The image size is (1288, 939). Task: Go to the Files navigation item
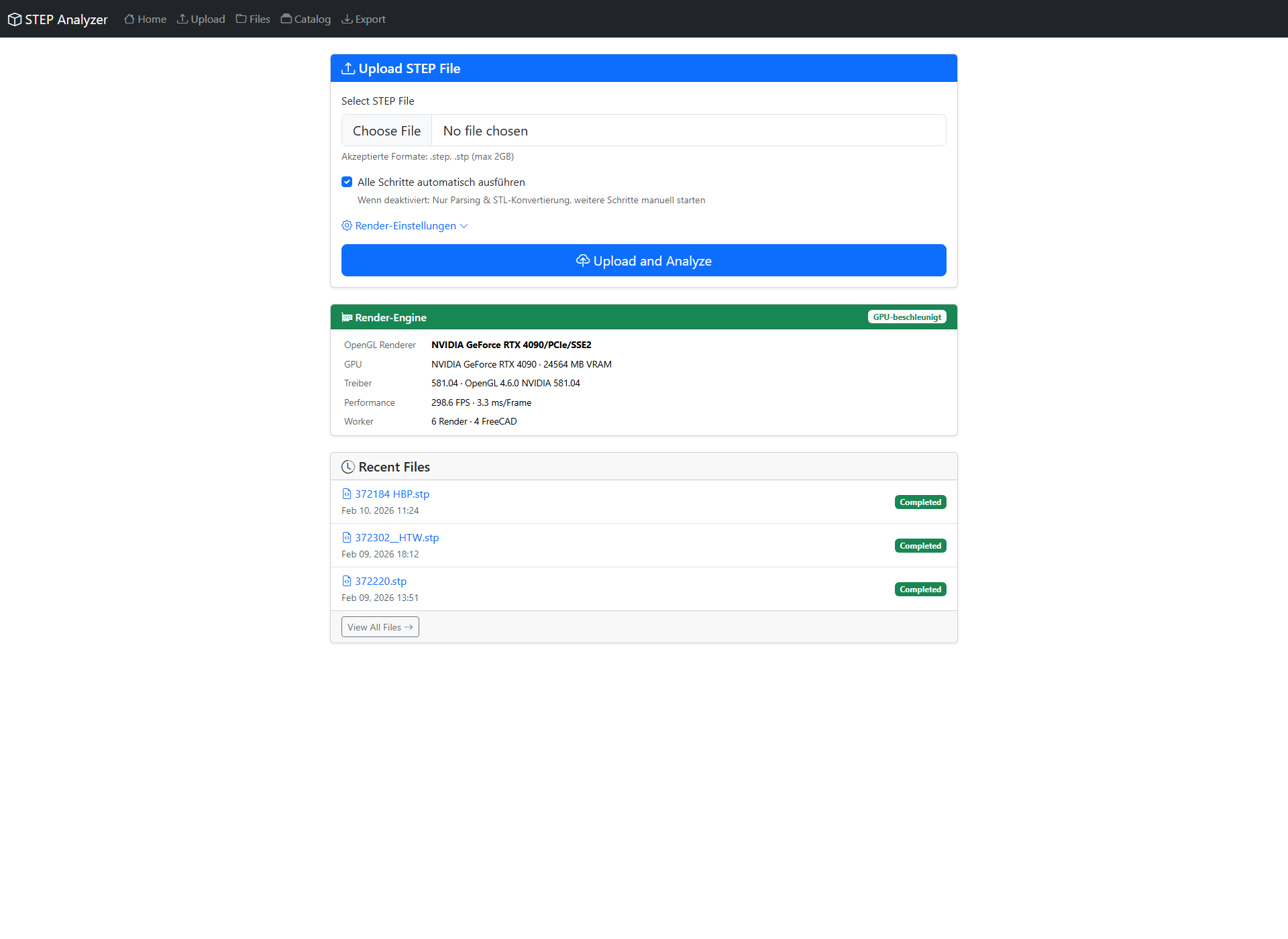click(259, 19)
